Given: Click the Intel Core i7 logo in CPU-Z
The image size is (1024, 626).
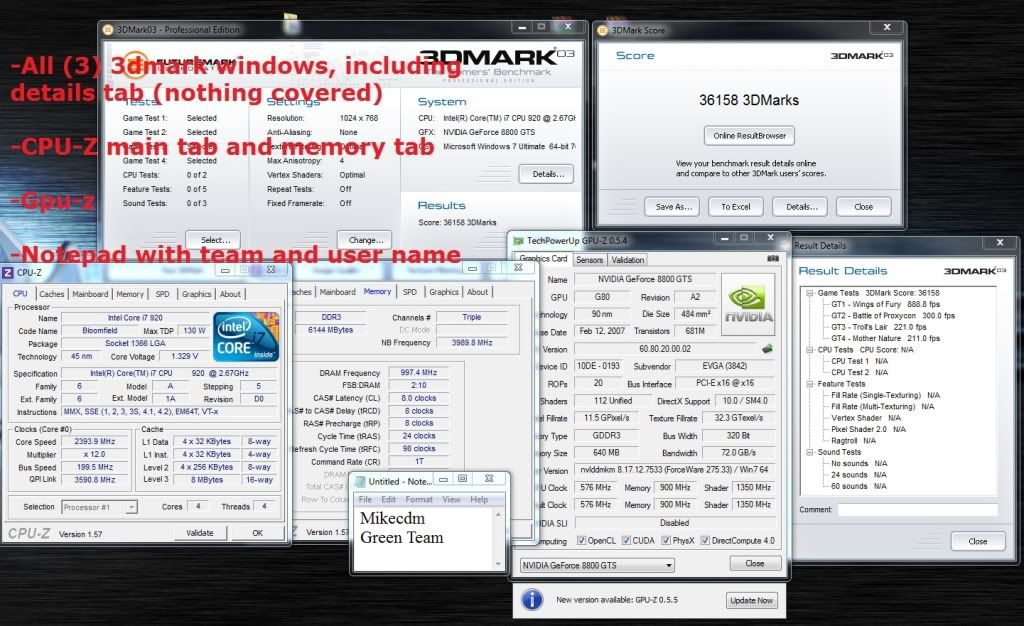Looking at the screenshot, I should (246, 337).
